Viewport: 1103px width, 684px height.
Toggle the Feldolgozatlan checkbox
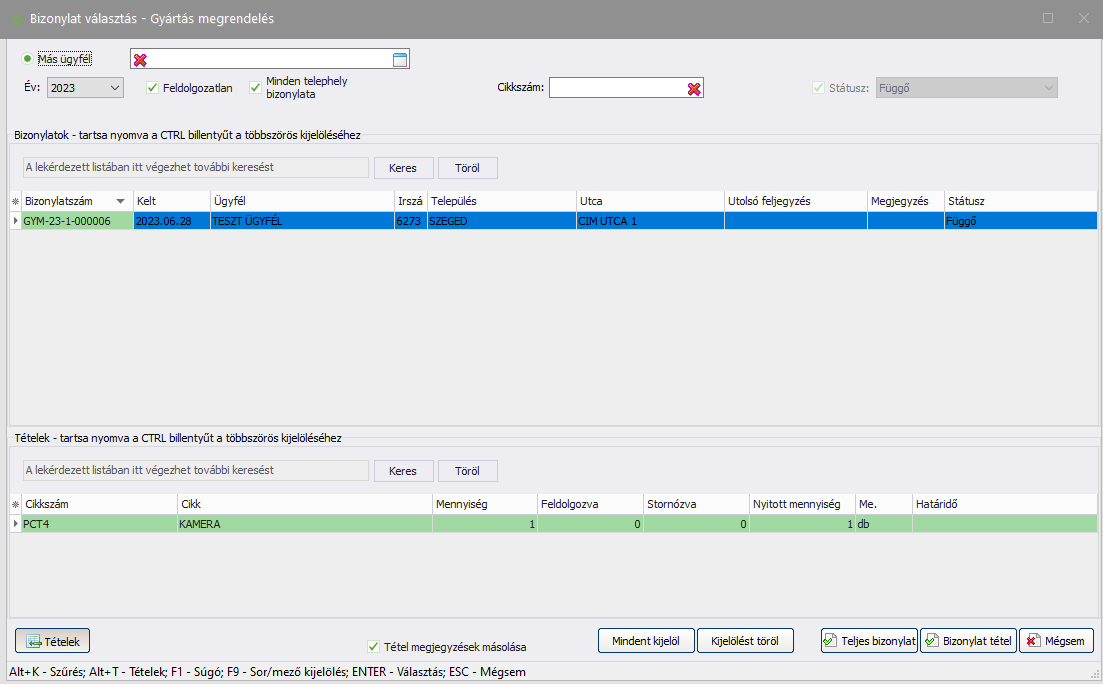pos(153,88)
